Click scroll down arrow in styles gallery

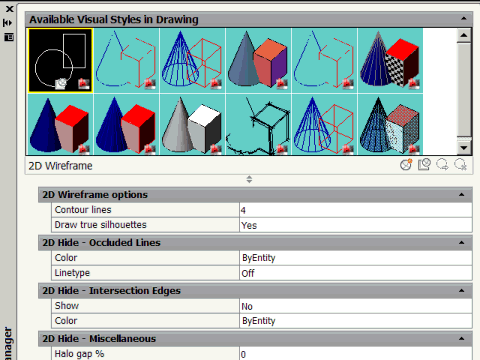pyautogui.click(x=464, y=147)
